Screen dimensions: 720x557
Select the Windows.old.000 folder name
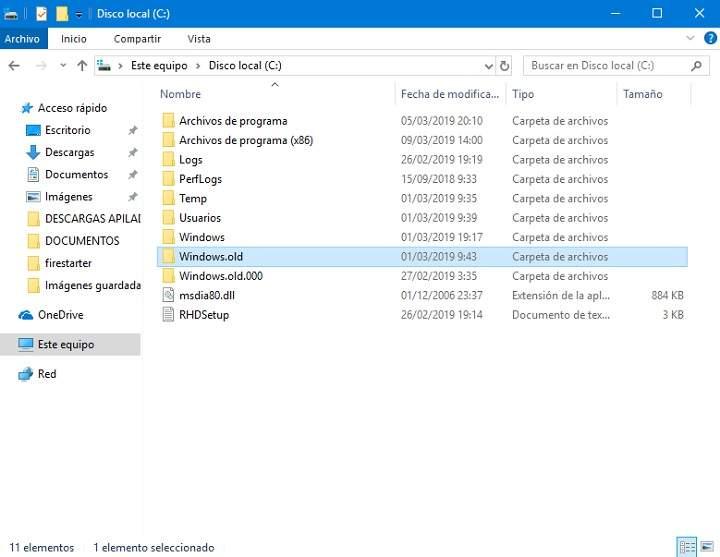click(221, 276)
